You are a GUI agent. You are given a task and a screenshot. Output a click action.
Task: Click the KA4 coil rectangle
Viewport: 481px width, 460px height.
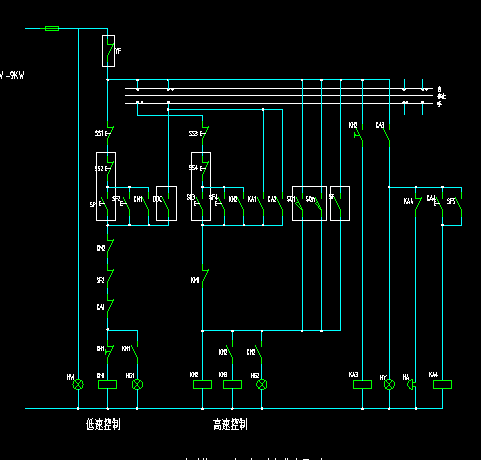[x=442, y=384]
